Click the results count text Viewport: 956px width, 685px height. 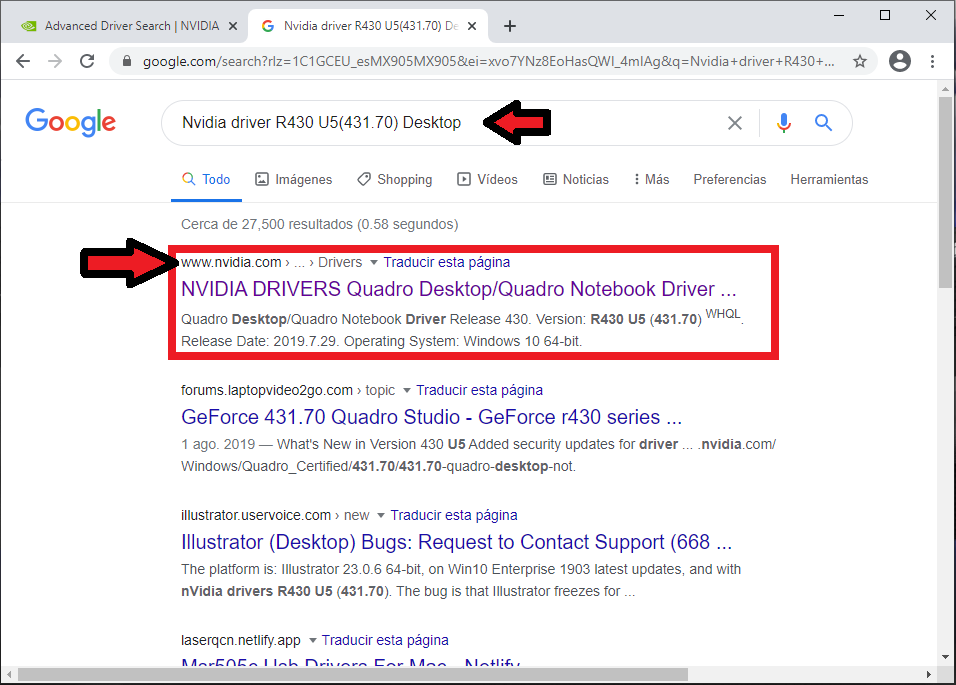pyautogui.click(x=319, y=224)
